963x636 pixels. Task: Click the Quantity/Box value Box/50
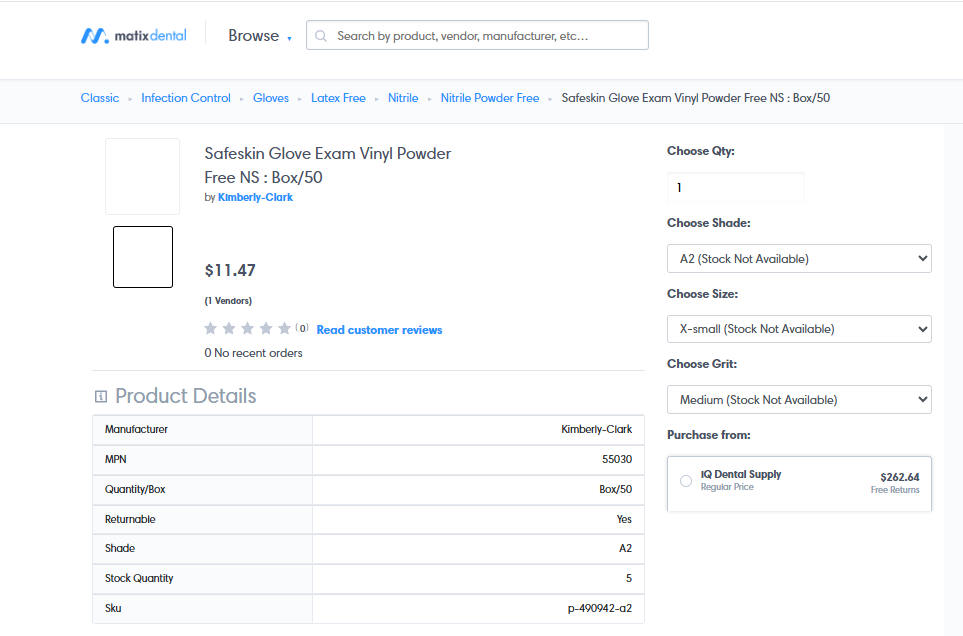coord(615,489)
